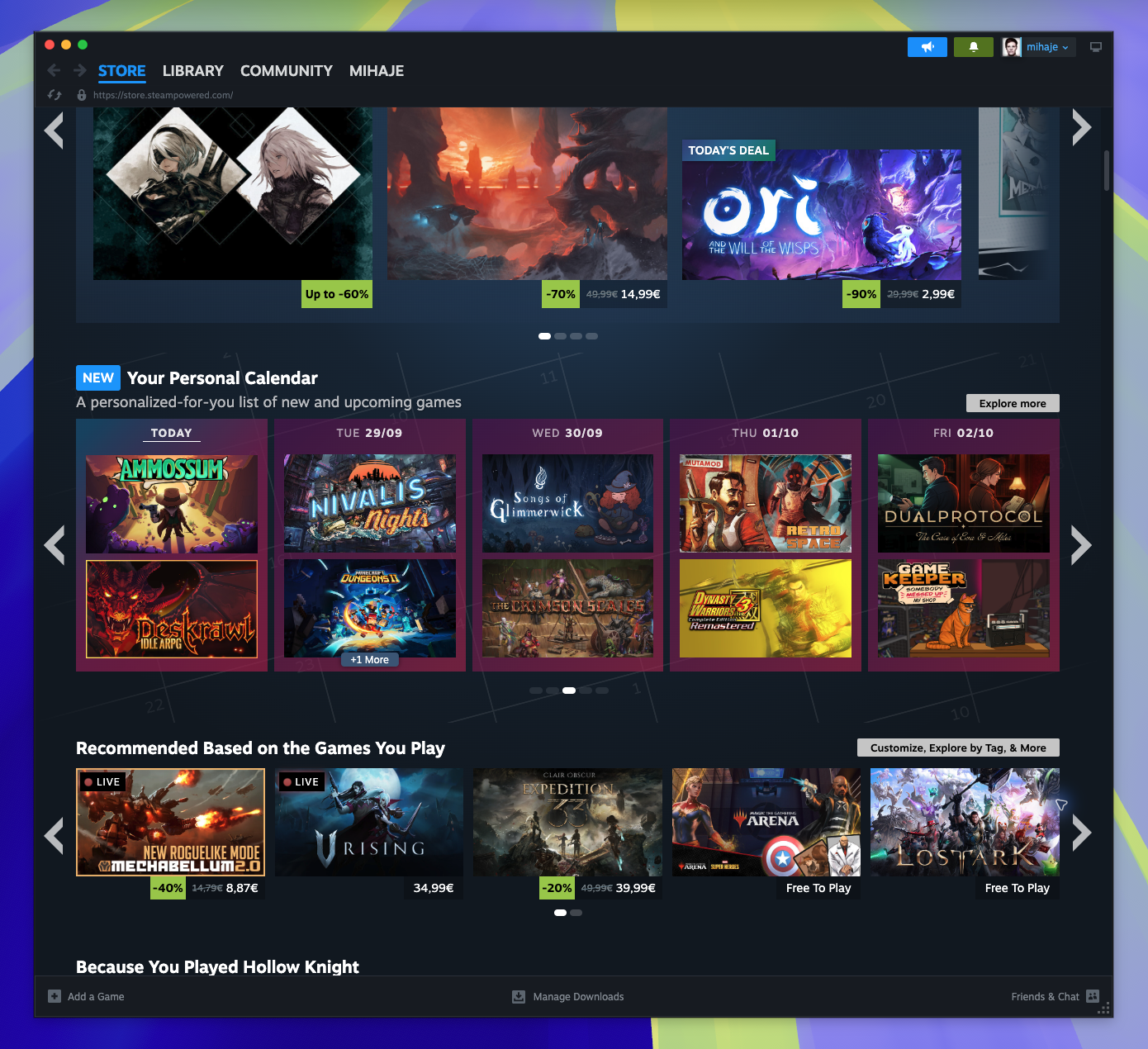Go back using the navigation back arrow
The height and width of the screenshot is (1049, 1148).
[x=54, y=70]
